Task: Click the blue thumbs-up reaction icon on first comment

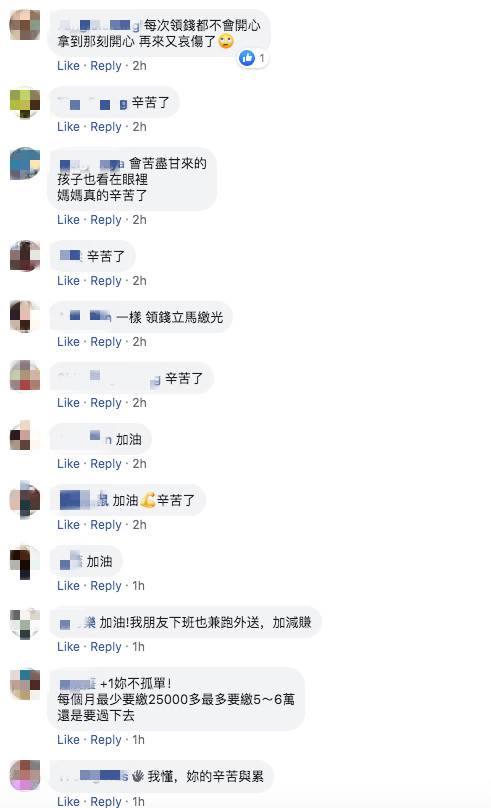Action: [247, 58]
